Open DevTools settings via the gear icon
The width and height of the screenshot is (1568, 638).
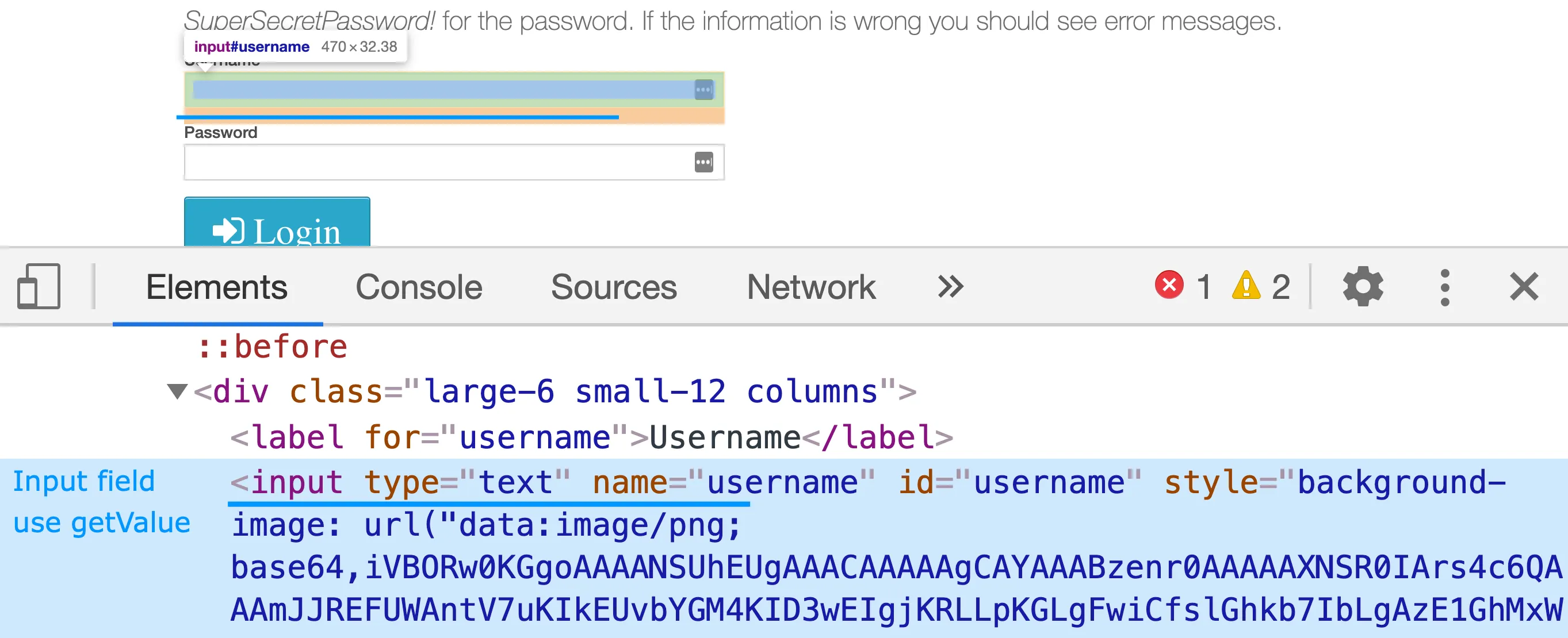(x=1363, y=286)
